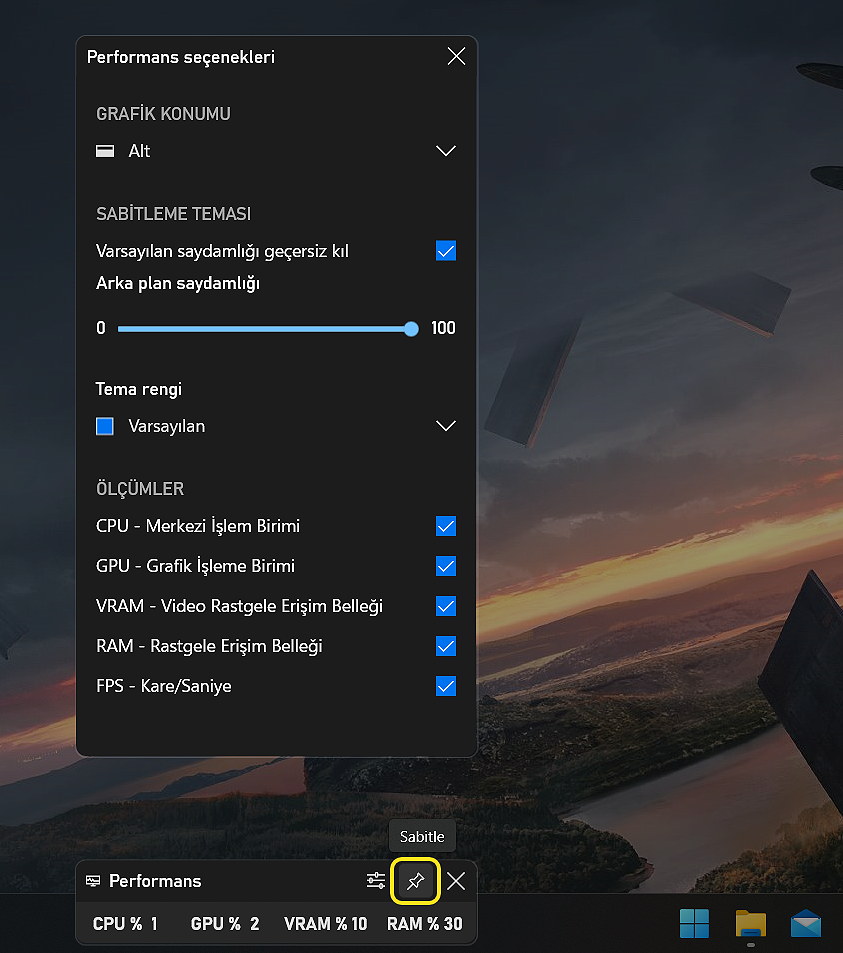Click the slider maximum value 100

[443, 328]
